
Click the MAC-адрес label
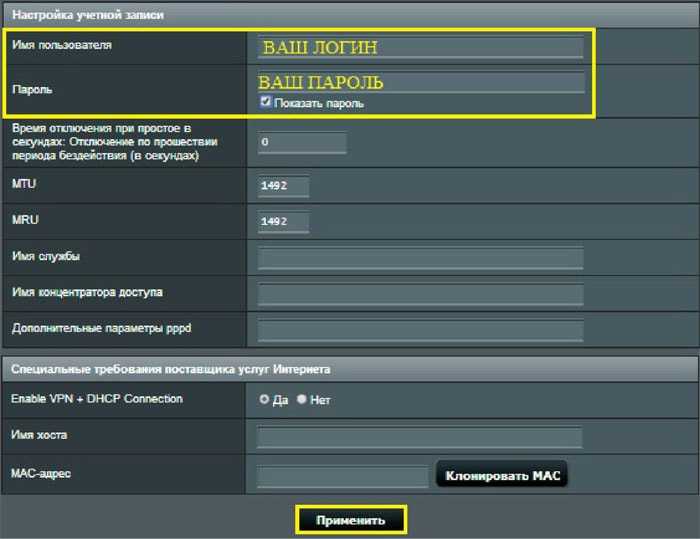(x=41, y=473)
